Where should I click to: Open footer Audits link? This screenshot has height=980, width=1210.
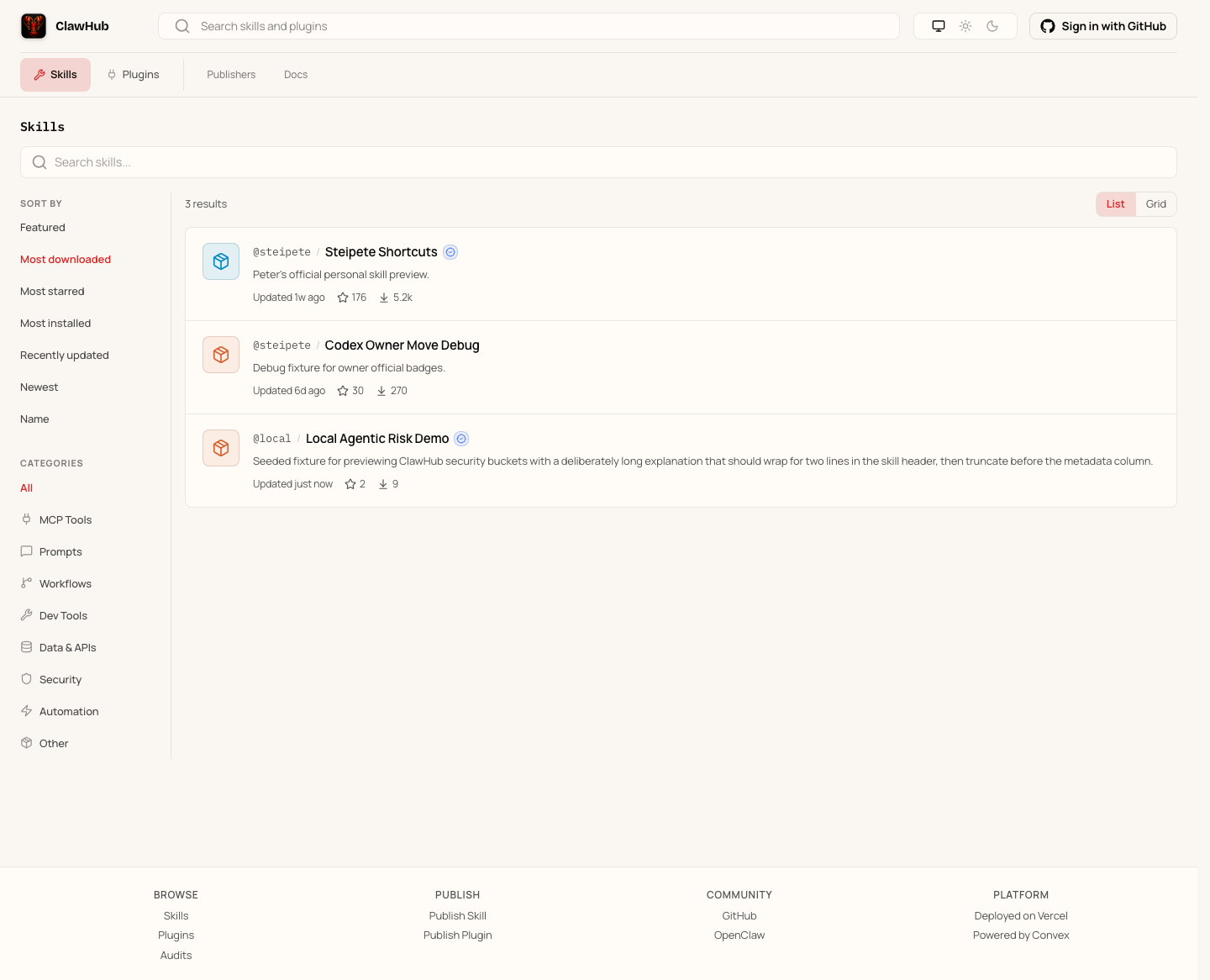[x=176, y=956]
